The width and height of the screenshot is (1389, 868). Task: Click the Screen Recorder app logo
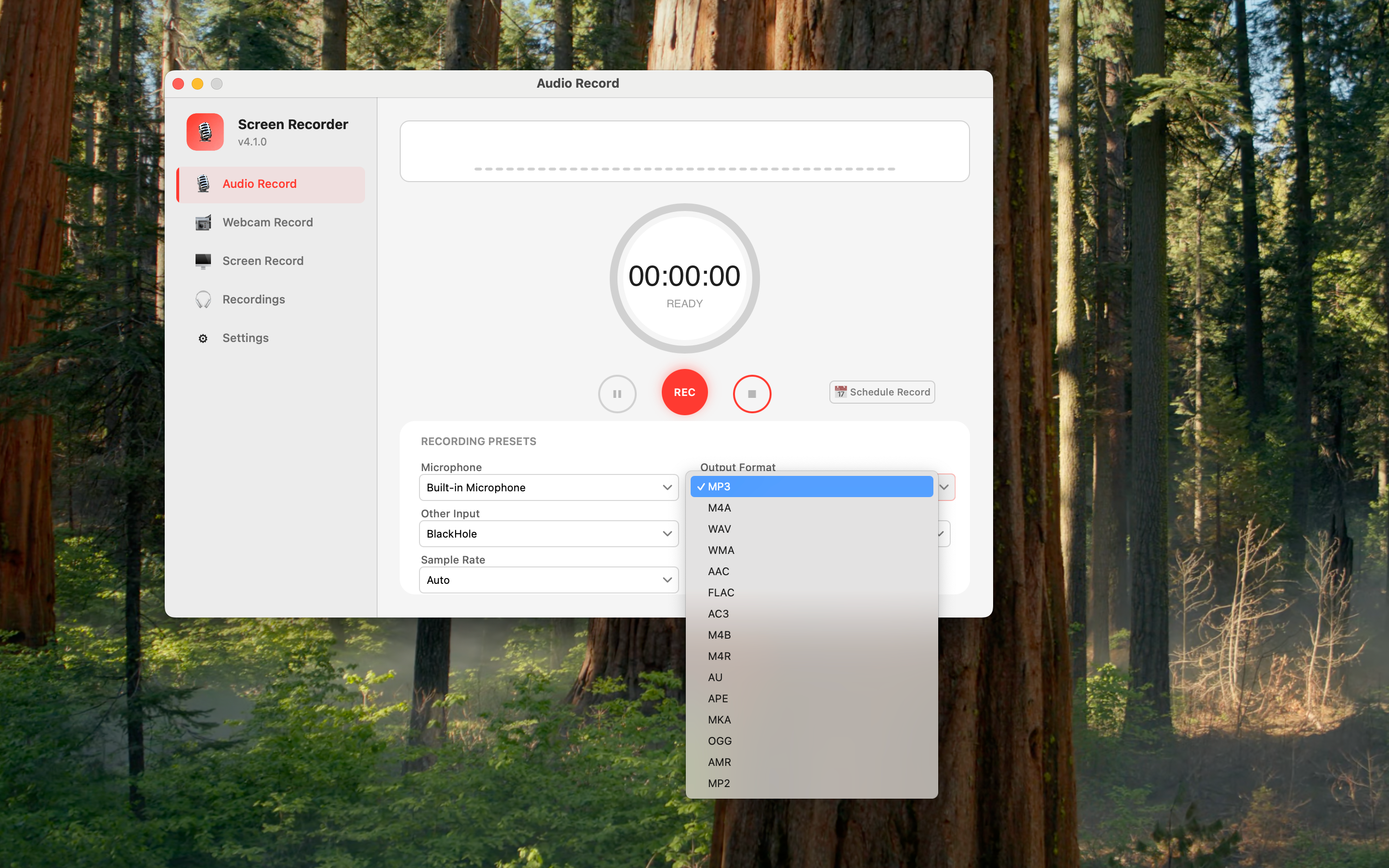coord(205,132)
